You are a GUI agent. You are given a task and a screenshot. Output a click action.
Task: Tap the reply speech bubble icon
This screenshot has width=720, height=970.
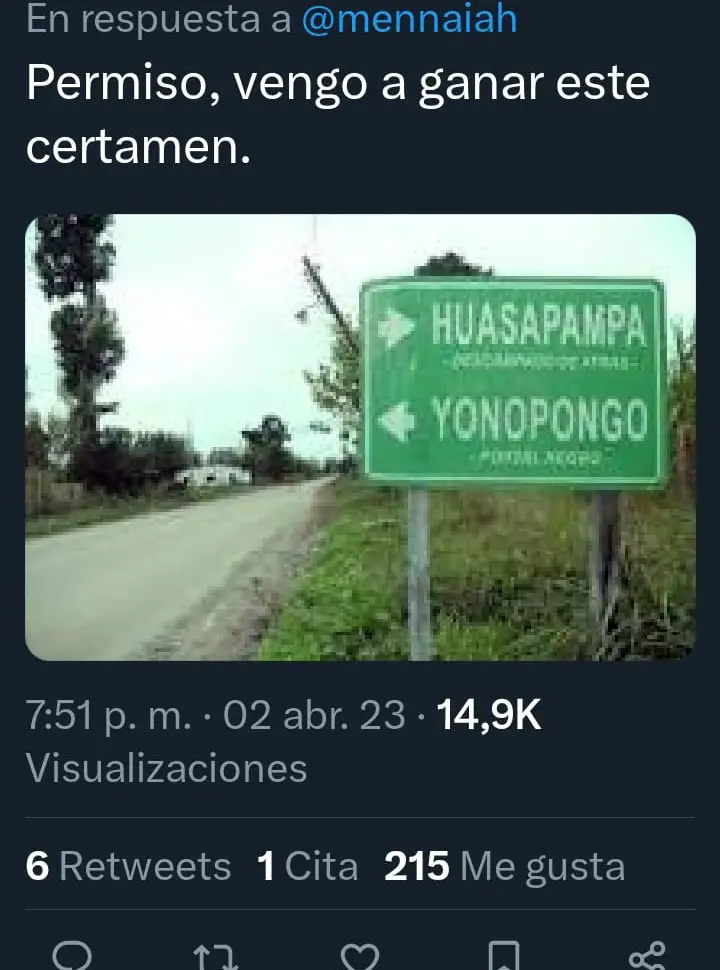(72, 956)
